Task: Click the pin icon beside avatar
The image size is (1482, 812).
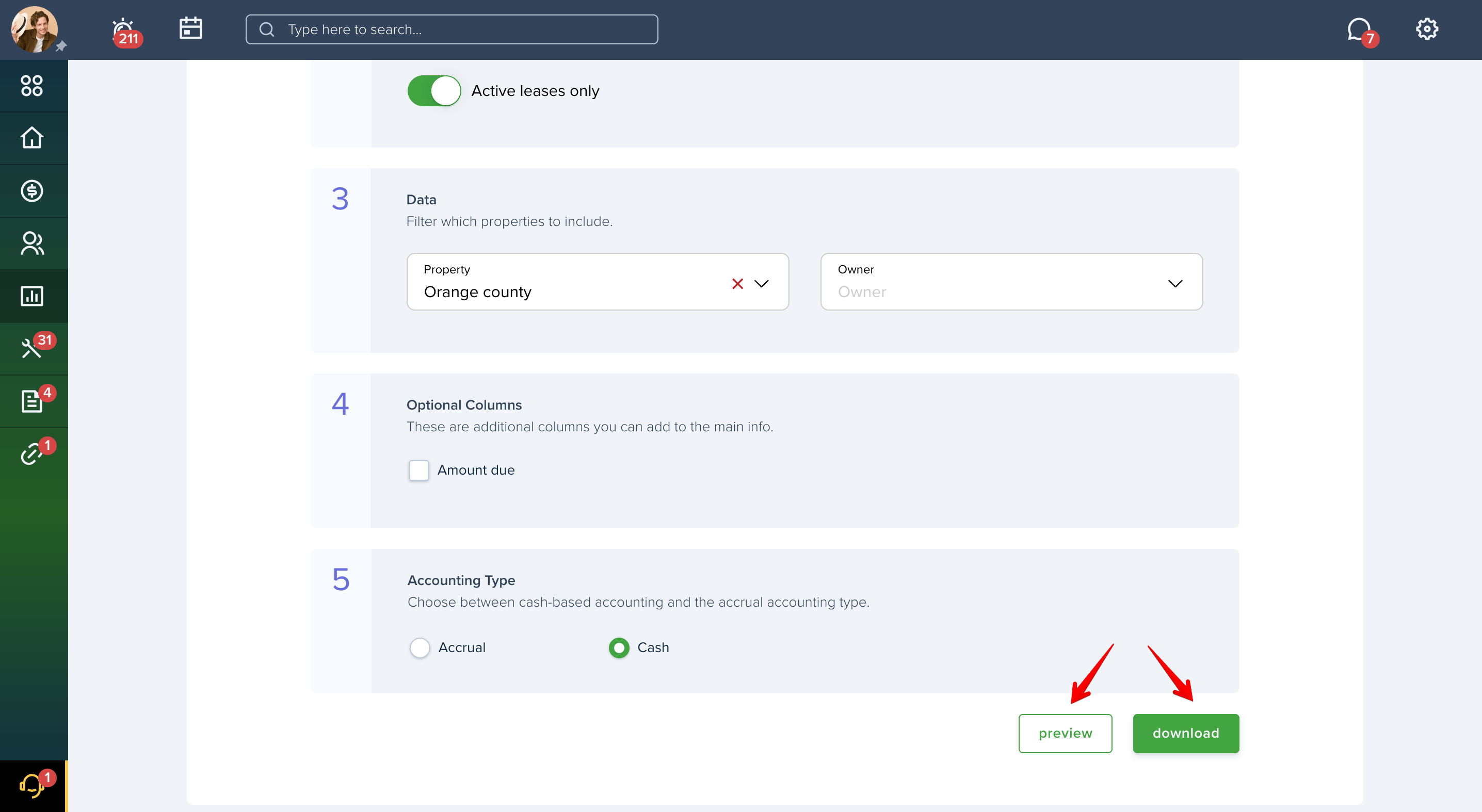Action: click(61, 46)
